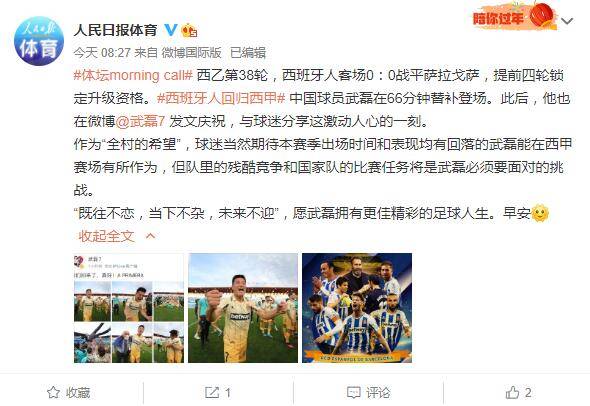Open the #体坛morning call# hashtag
This screenshot has height=406, width=590.
tap(133, 75)
